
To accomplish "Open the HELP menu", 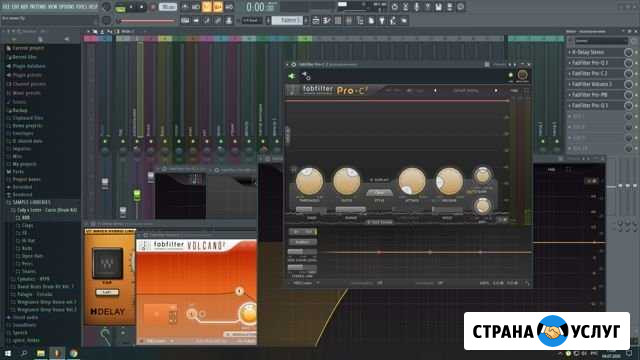I will pos(93,7).
